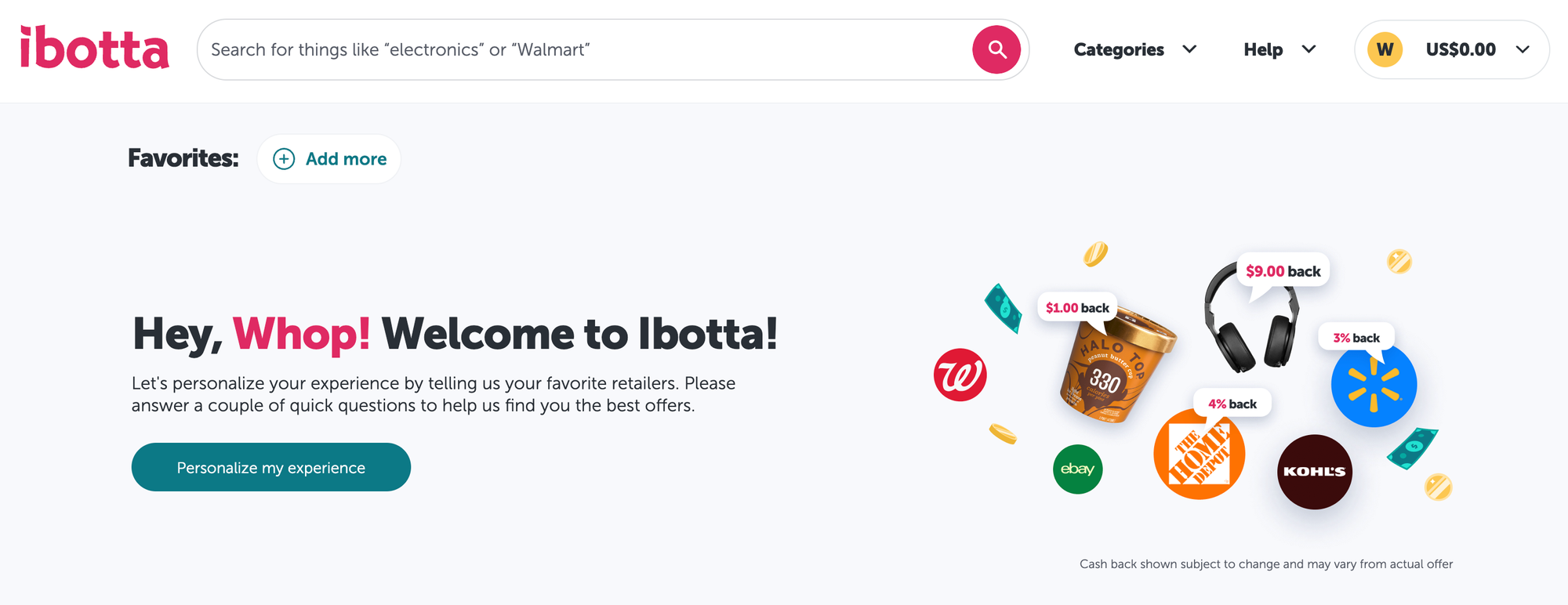Click Personalize my experience
This screenshot has width=1568, height=605.
pos(270,467)
